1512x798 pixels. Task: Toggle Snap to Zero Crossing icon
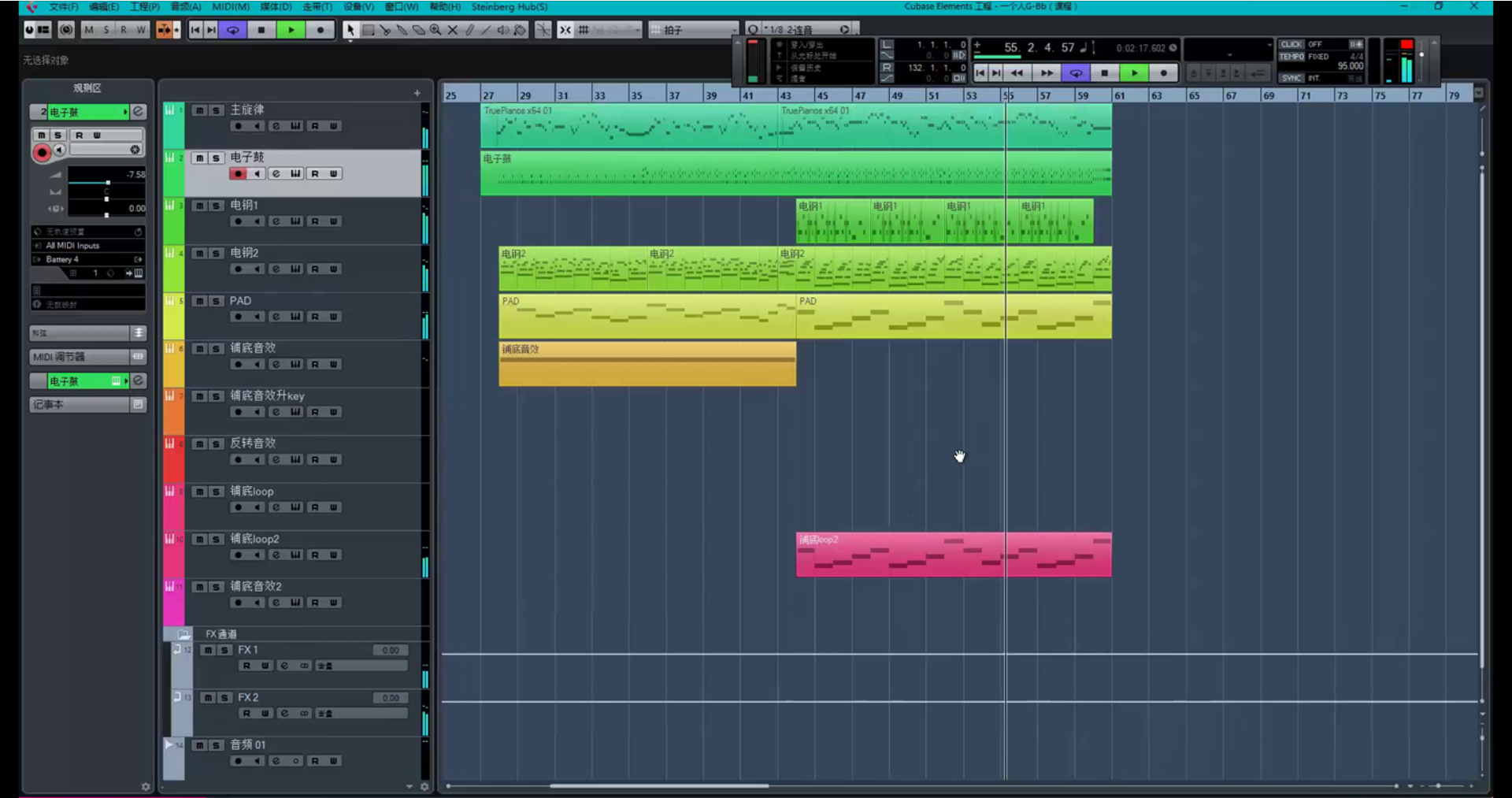tap(543, 30)
